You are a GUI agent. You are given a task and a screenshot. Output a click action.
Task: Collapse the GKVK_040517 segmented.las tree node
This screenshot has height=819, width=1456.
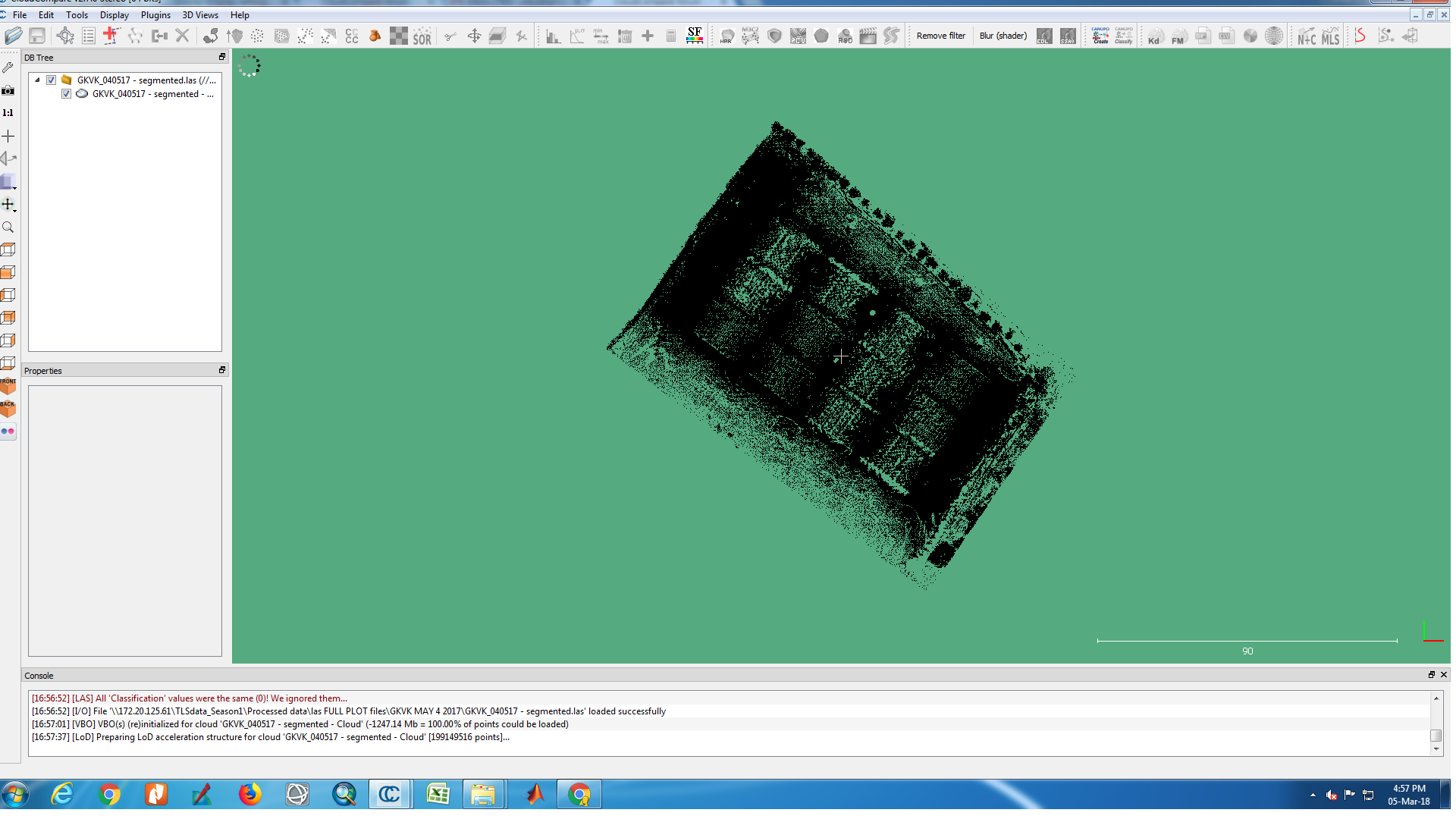pyautogui.click(x=37, y=80)
